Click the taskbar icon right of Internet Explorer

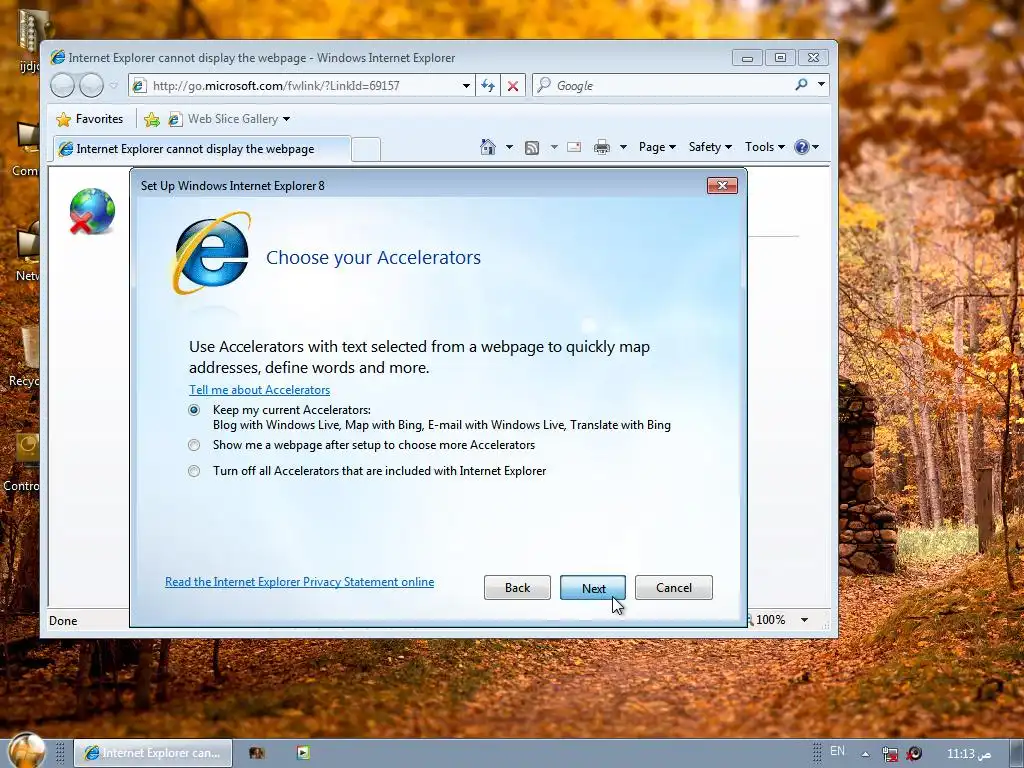pos(257,753)
